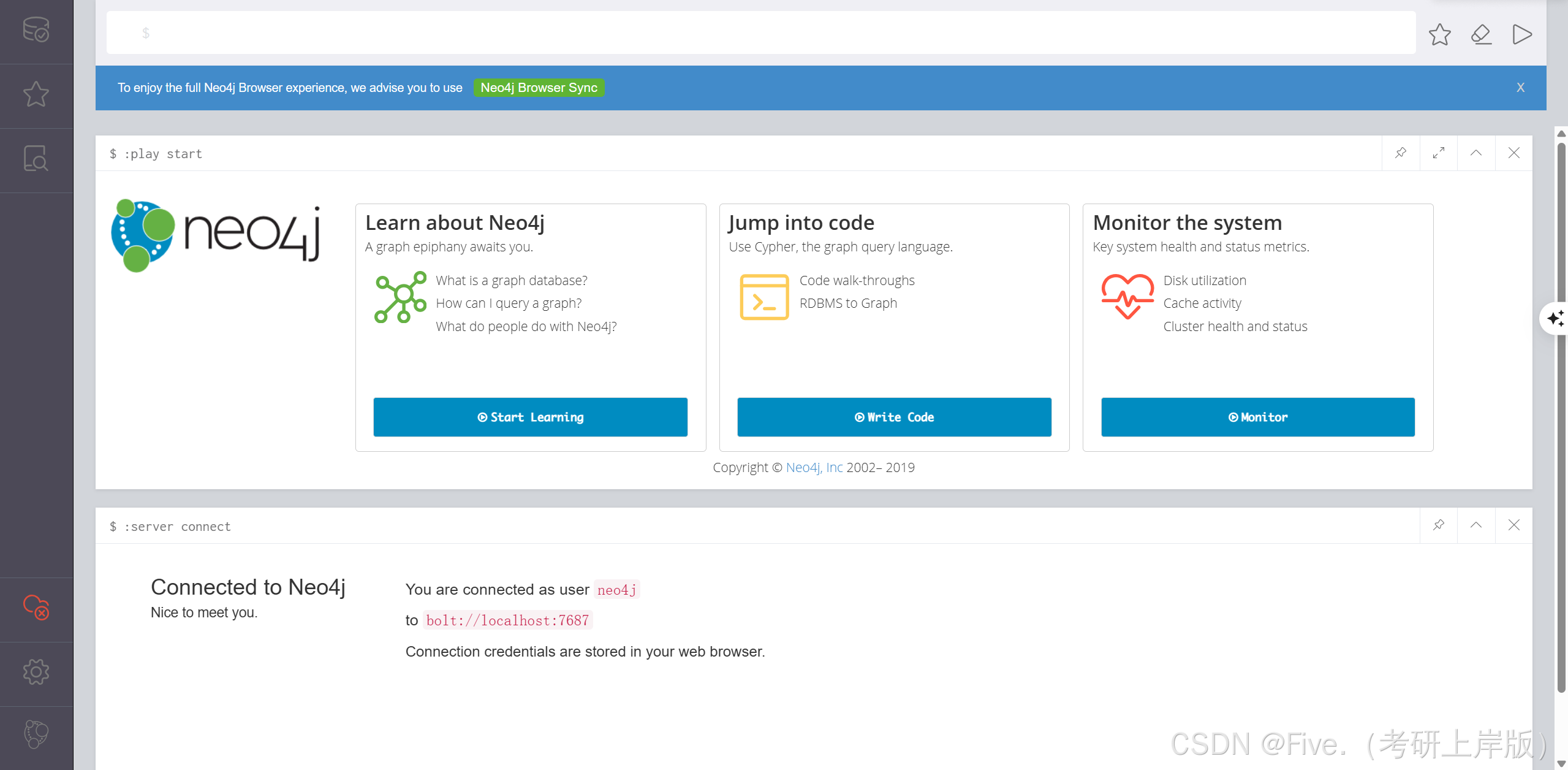Clear the editor with the eraser icon
Viewport: 1568px width, 770px height.
(x=1481, y=34)
